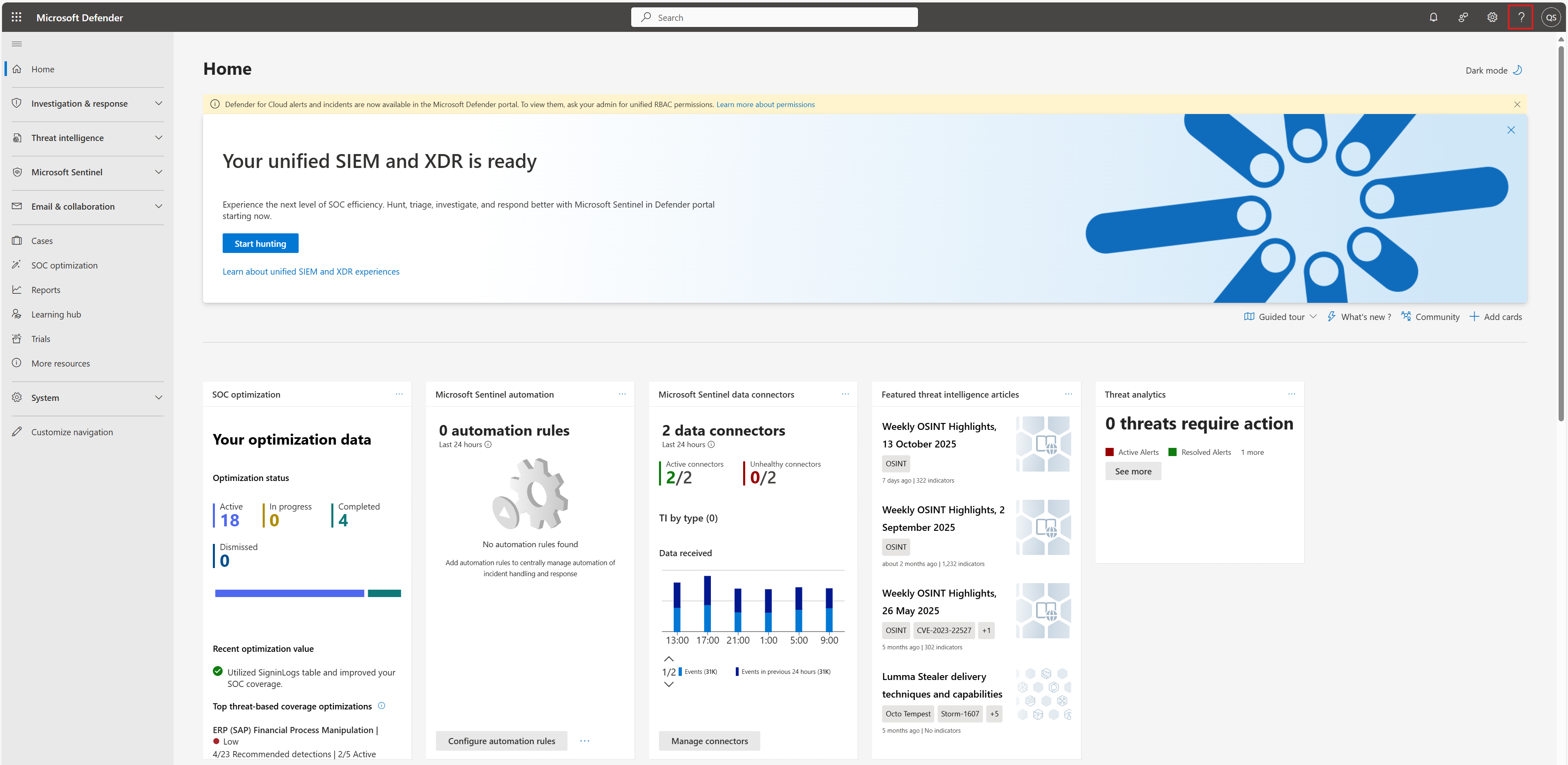Open the app launcher waffle icon
The width and height of the screenshot is (1568, 765).
(x=16, y=17)
